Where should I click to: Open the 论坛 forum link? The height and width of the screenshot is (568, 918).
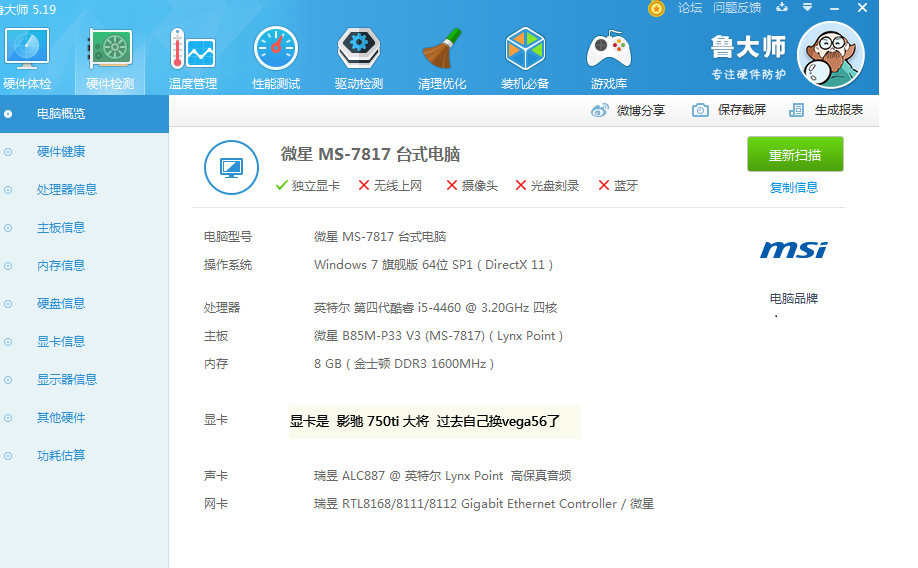[690, 8]
